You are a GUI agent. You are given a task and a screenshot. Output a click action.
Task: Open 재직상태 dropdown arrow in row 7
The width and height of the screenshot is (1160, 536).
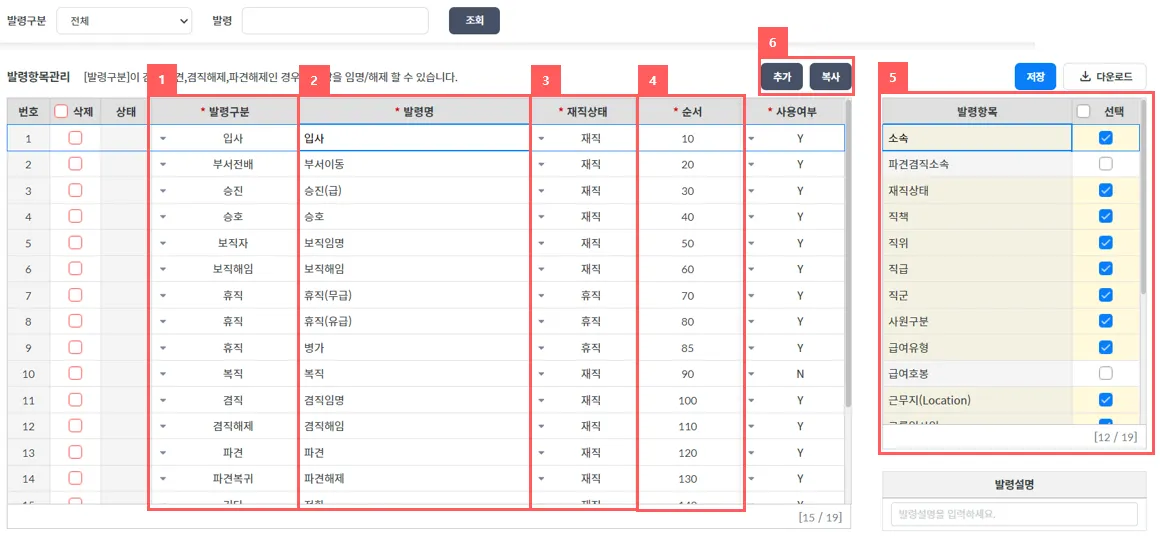(x=542, y=296)
